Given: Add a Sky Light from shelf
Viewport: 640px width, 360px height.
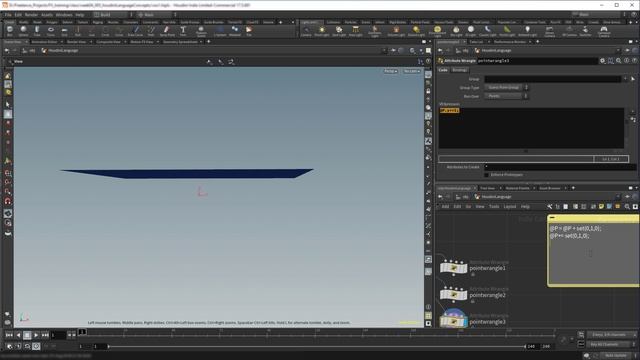Looking at the screenshot, I should pyautogui.click(x=456, y=31).
